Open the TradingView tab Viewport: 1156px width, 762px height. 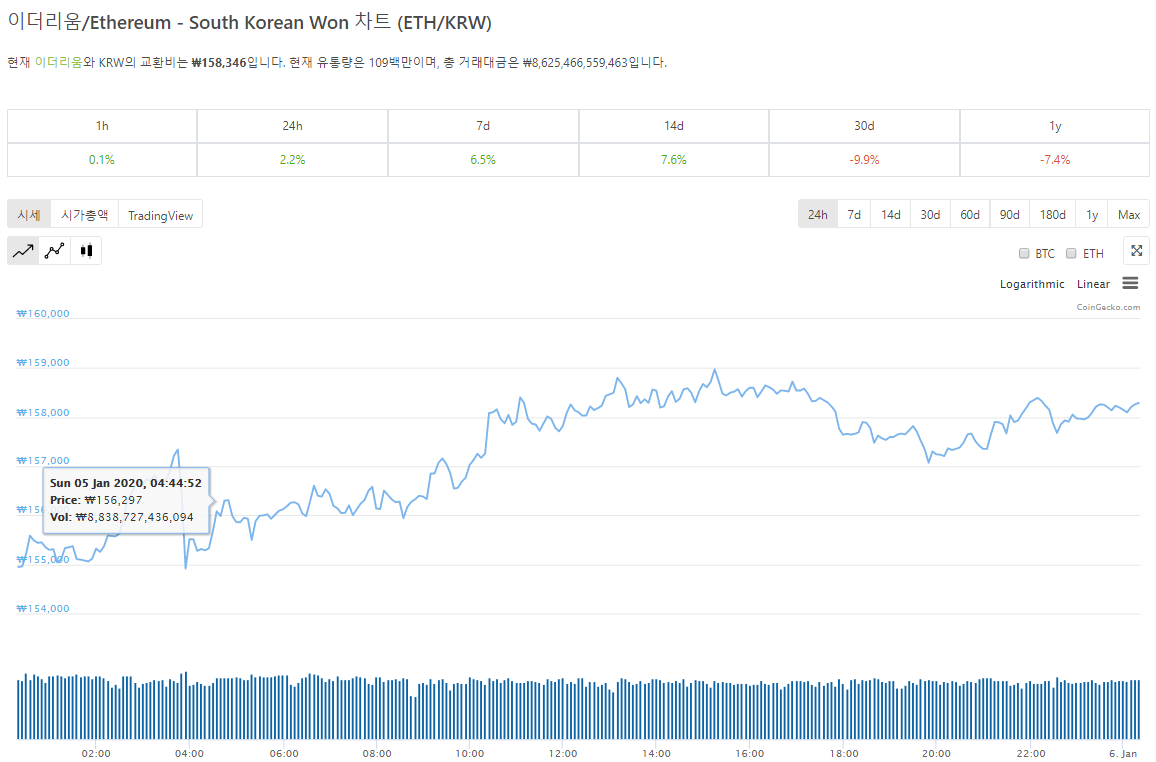160,215
